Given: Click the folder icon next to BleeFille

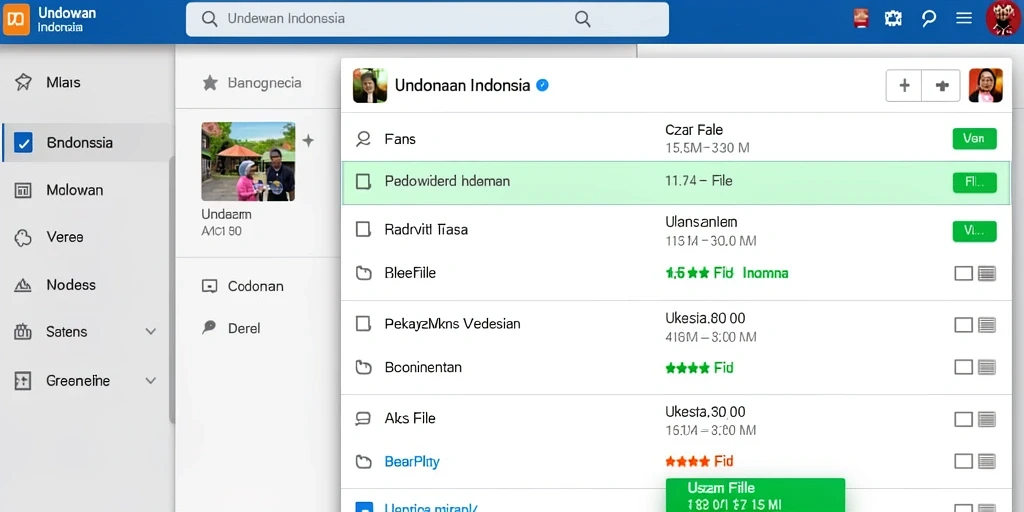Looking at the screenshot, I should [x=363, y=273].
